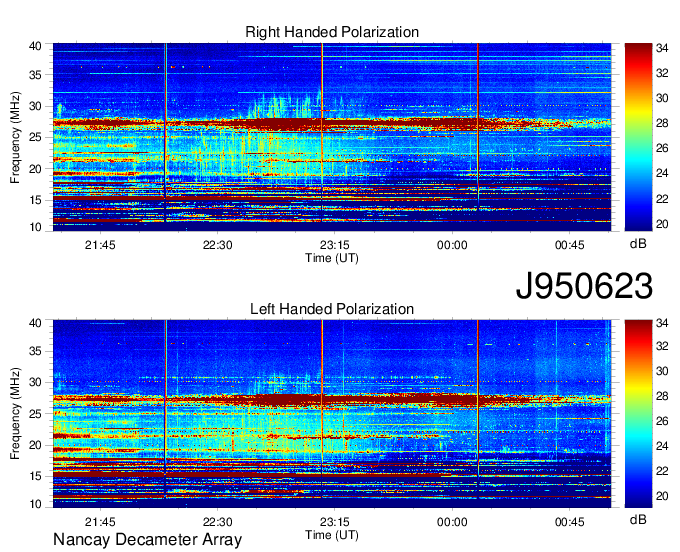Click the 23:15 tick under Left Handed plot
The width and height of the screenshot is (680, 552).
tap(335, 522)
